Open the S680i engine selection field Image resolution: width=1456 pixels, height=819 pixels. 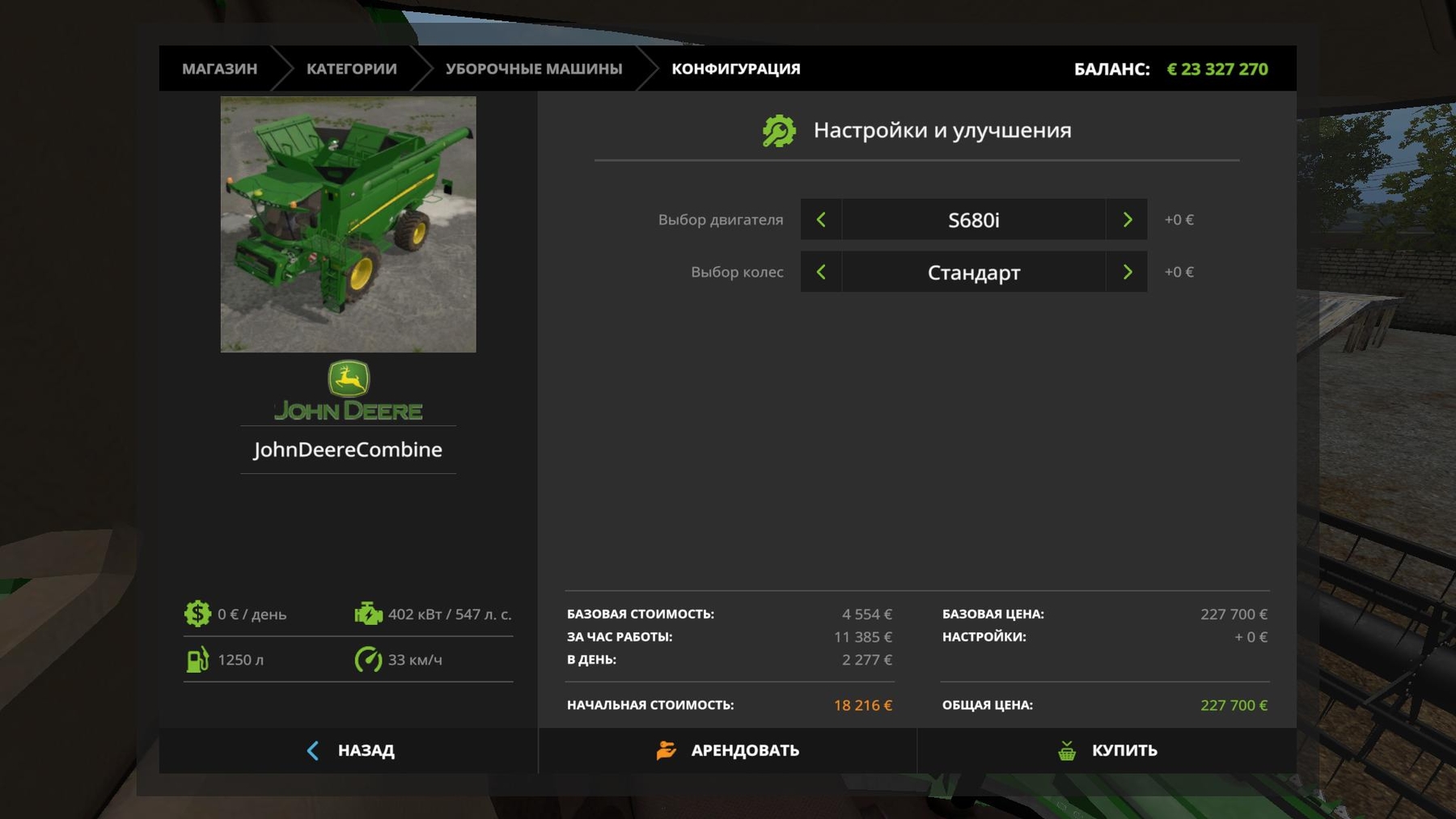[973, 220]
